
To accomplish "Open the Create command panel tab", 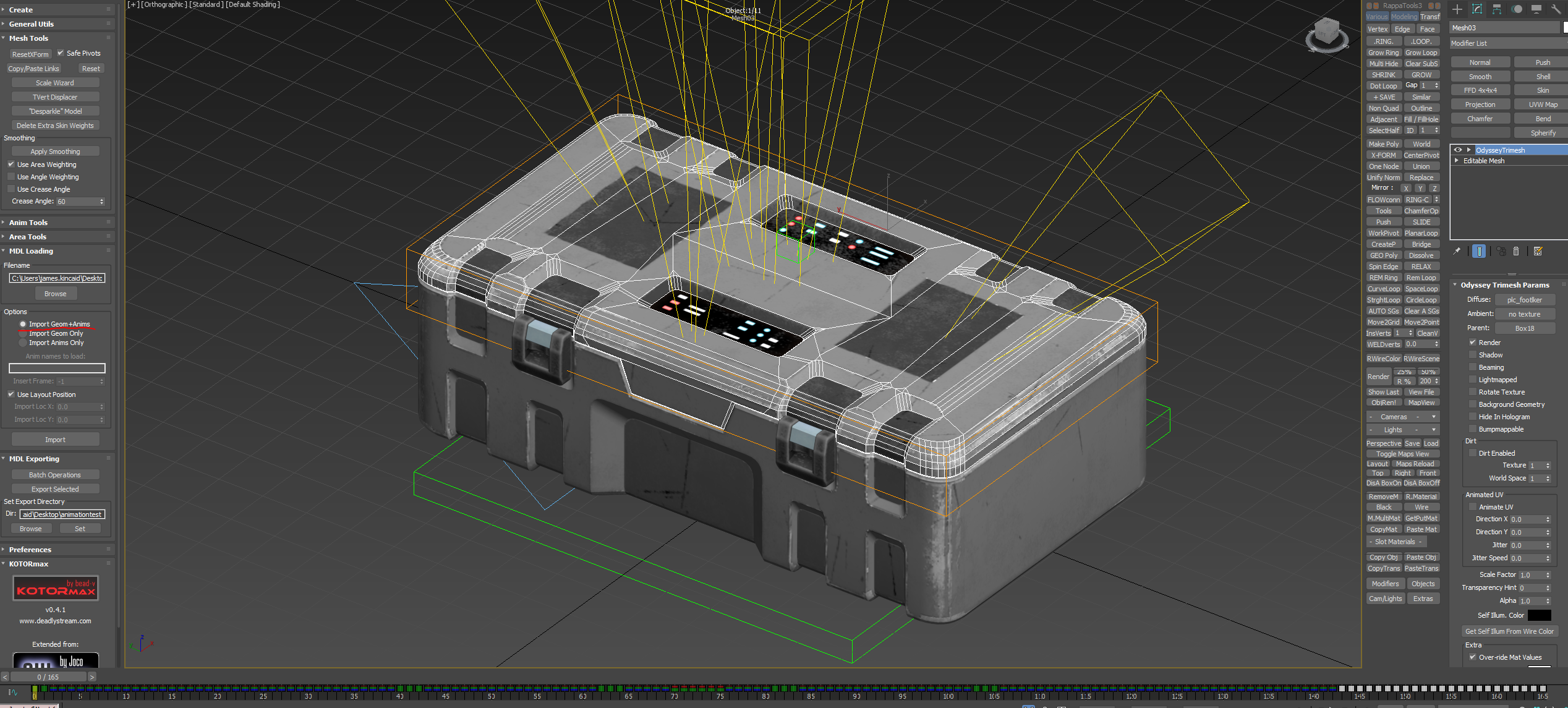I will [x=1457, y=9].
